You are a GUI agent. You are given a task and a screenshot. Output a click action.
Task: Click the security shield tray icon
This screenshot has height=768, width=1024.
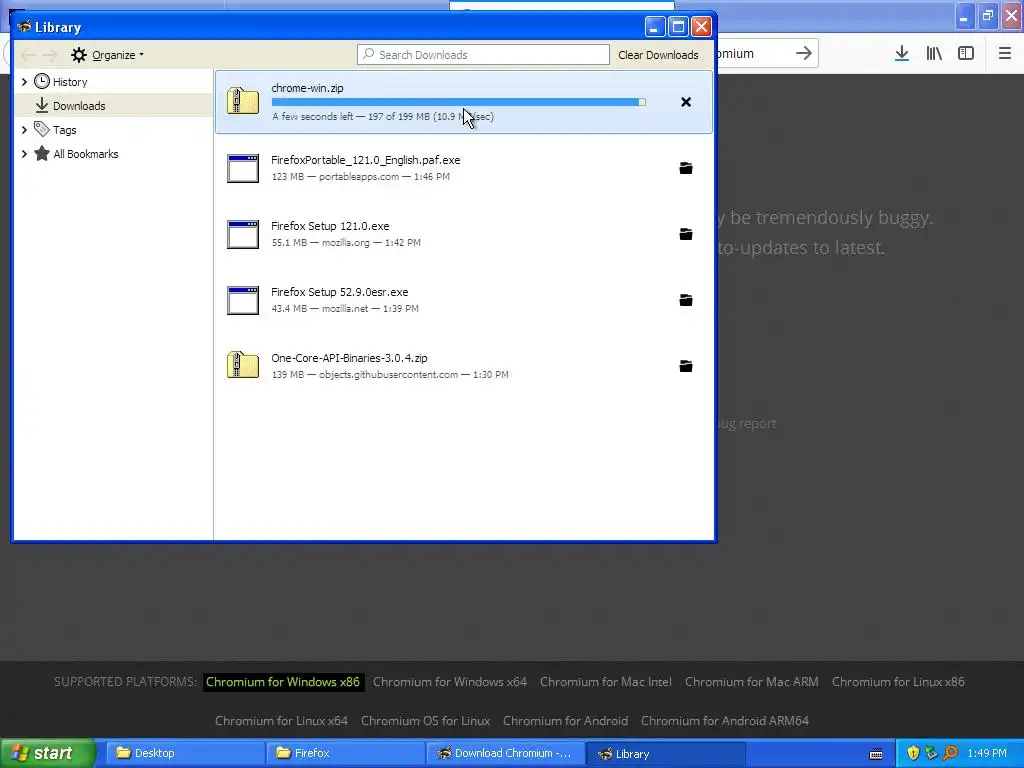(913, 753)
